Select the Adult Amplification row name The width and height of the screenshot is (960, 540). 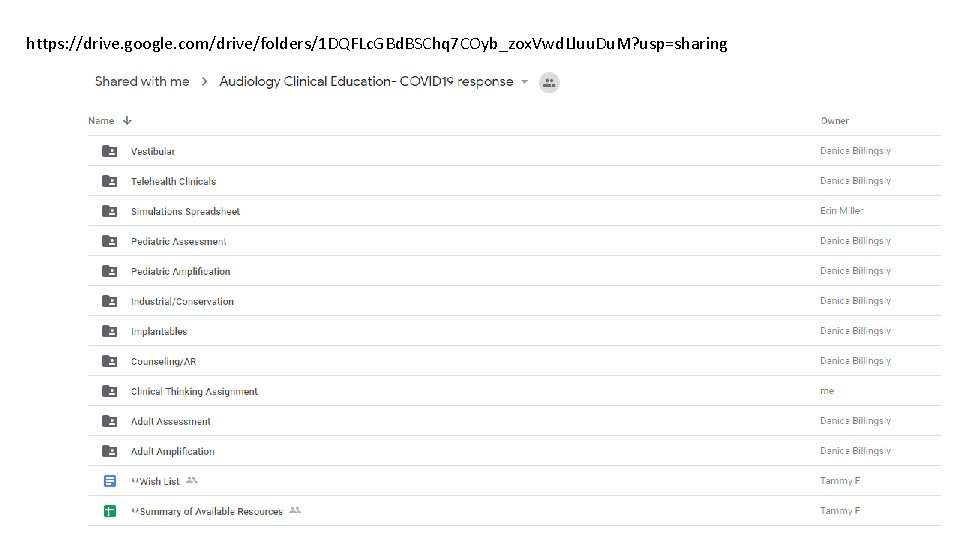[x=173, y=451]
